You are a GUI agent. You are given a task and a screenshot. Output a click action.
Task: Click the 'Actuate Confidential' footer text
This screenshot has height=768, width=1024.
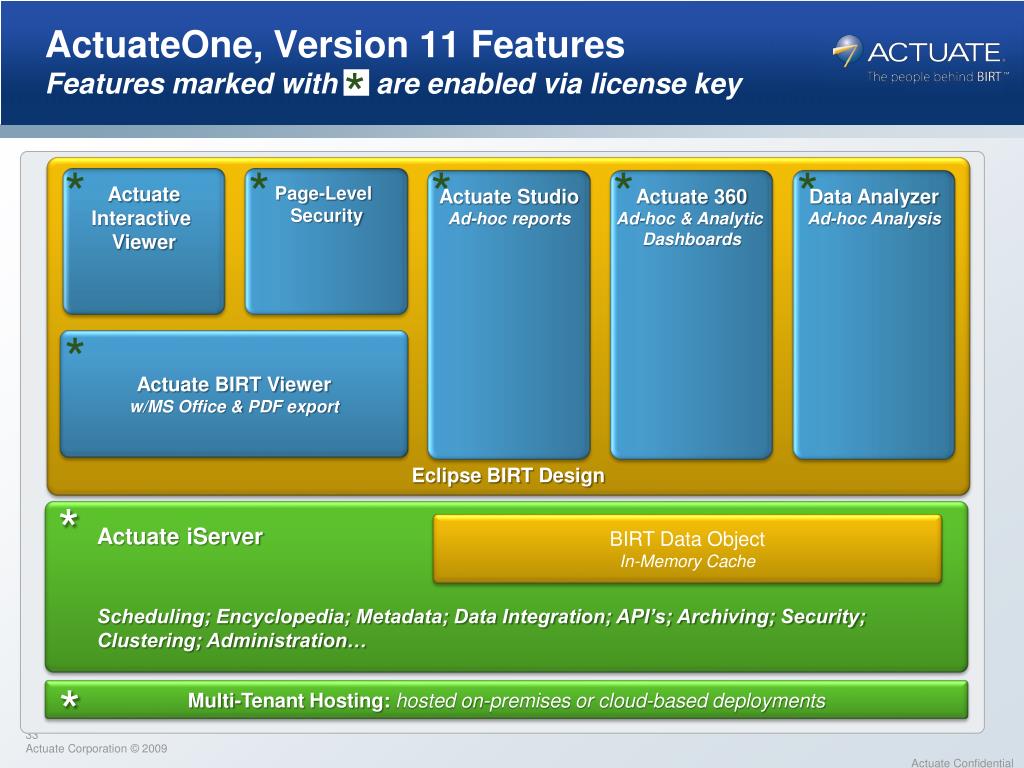(962, 762)
